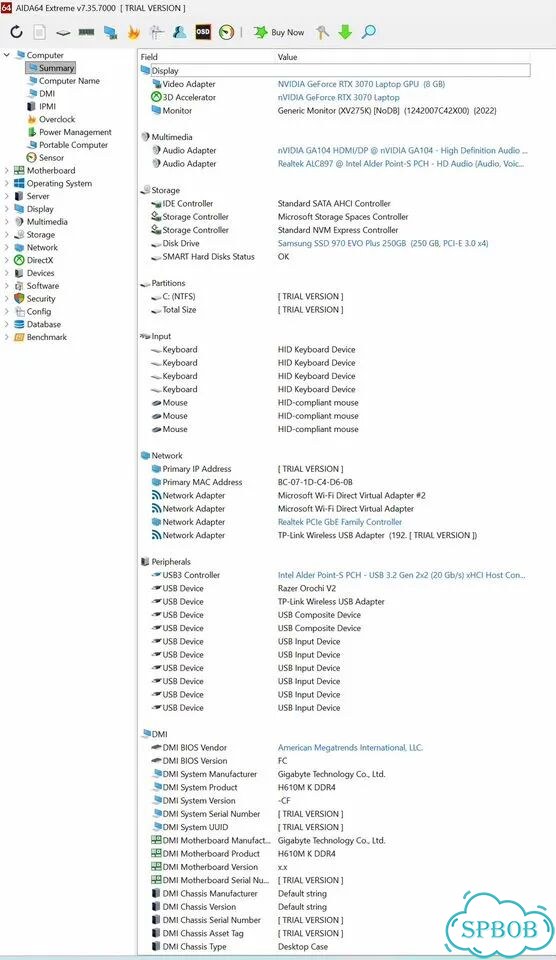Collapse the Computer tree node
The image size is (556, 960).
coord(7,55)
